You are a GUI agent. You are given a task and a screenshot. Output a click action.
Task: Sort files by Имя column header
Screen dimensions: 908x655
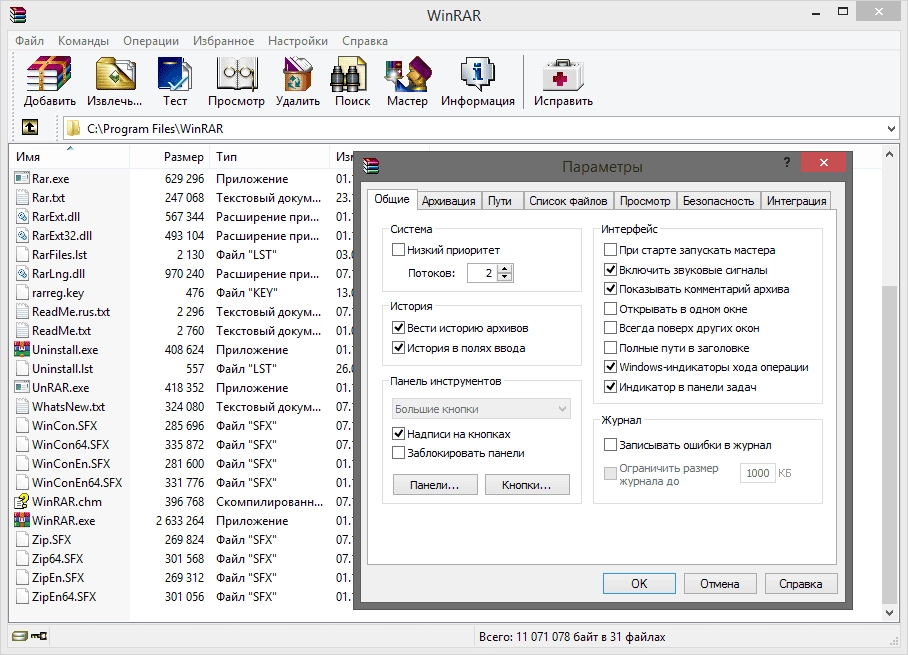pos(69,156)
